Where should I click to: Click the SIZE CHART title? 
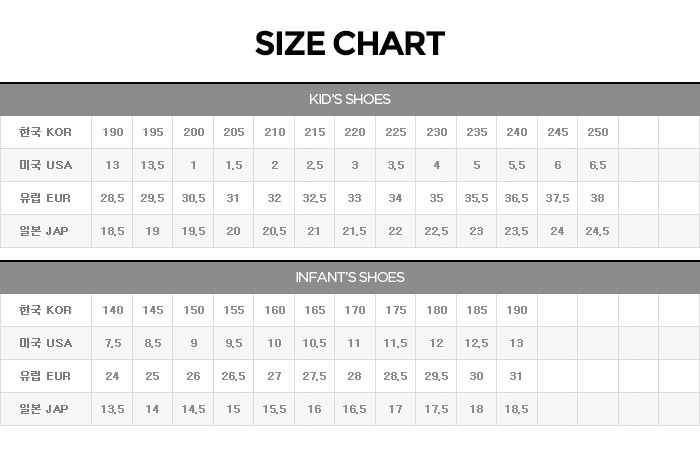click(x=349, y=44)
